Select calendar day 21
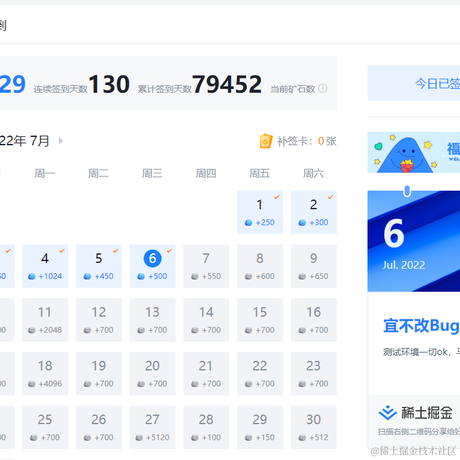Image resolution: width=460 pixels, height=460 pixels. [206, 374]
